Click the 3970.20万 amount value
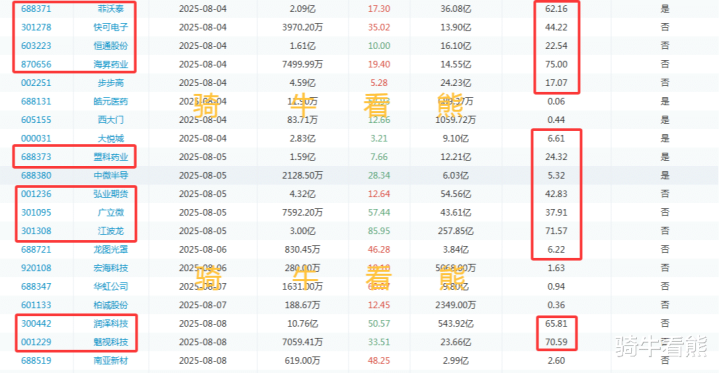 302,27
